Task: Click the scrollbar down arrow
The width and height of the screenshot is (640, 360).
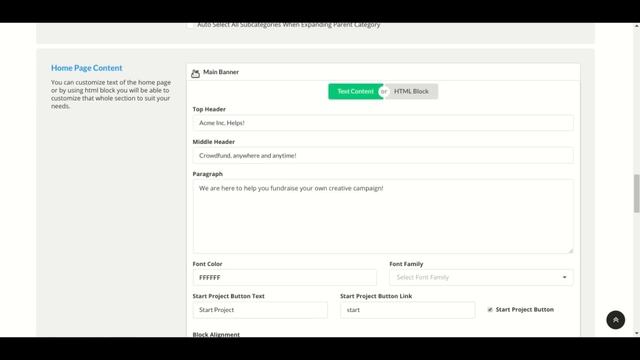Action: (x=636, y=334)
